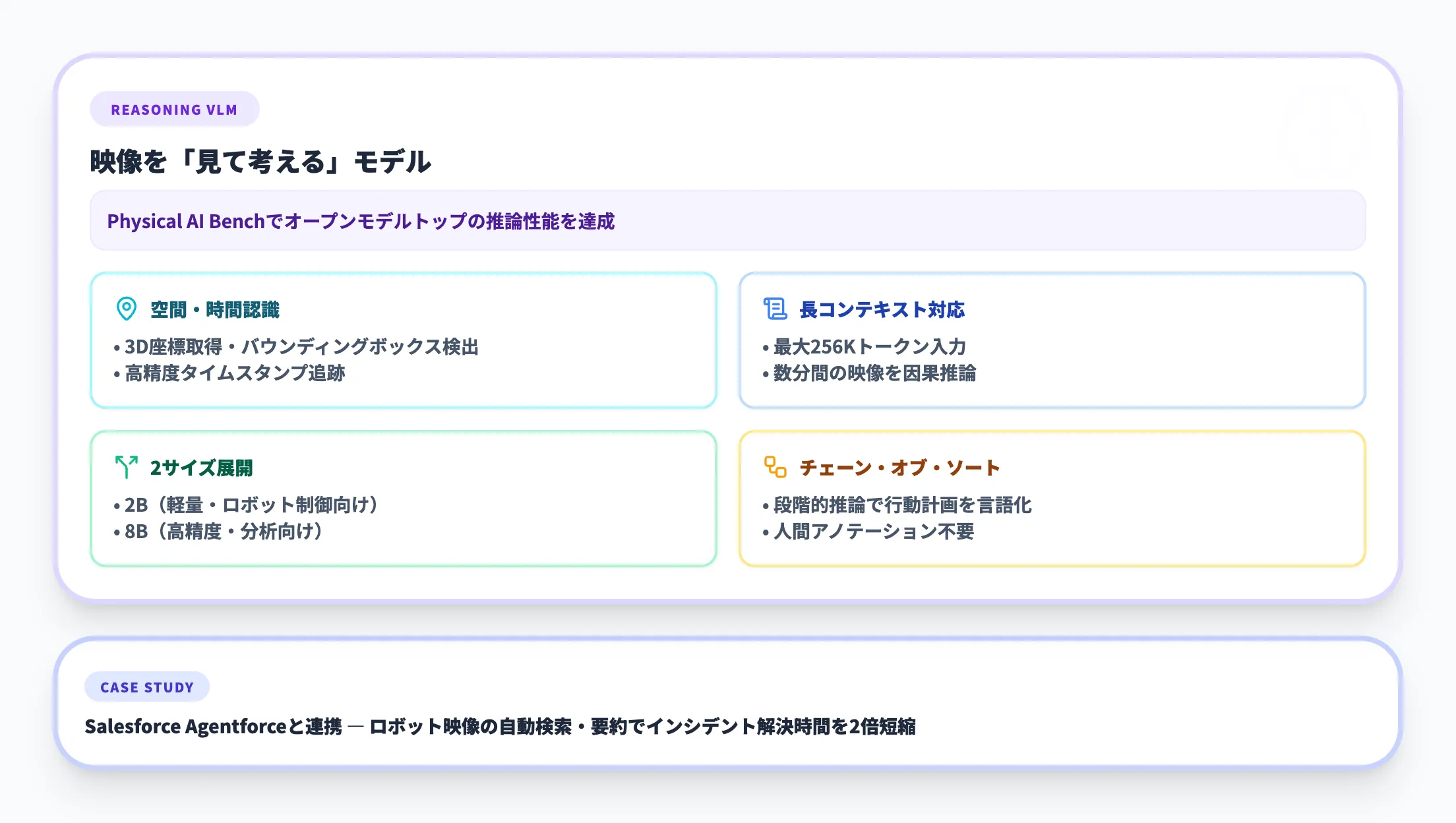This screenshot has width=1456, height=823.
Task: Click the Salesforce Agentforceと連携 case study text
Action: tap(500, 726)
